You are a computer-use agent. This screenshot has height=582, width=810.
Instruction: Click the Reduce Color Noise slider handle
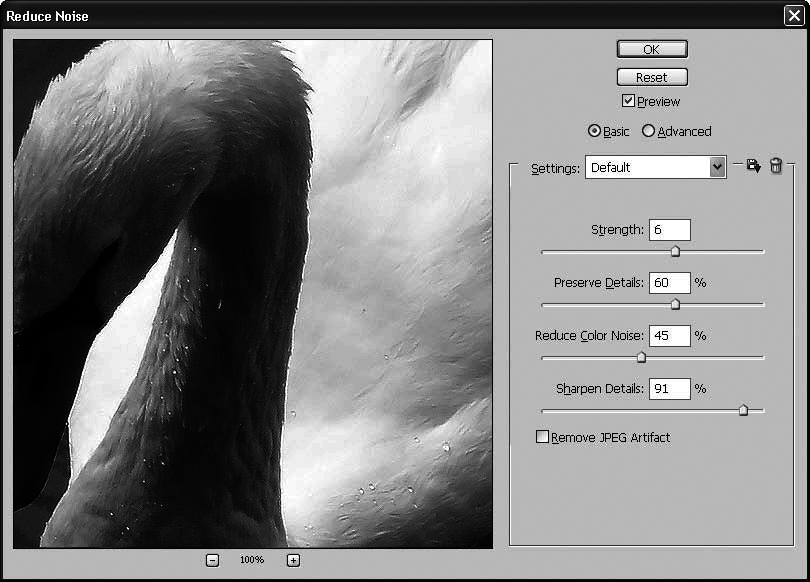pyautogui.click(x=641, y=357)
